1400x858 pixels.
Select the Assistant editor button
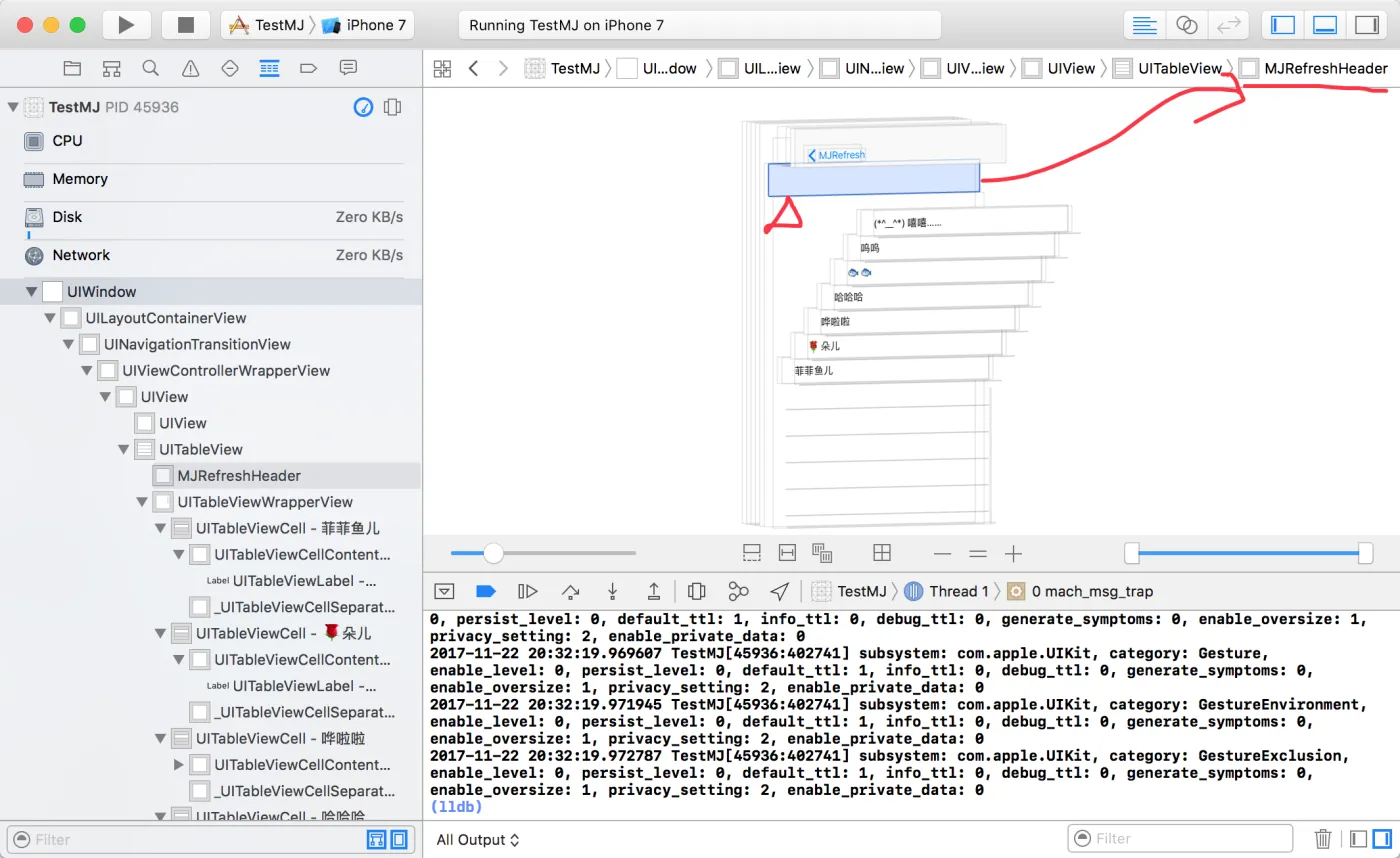(1186, 25)
